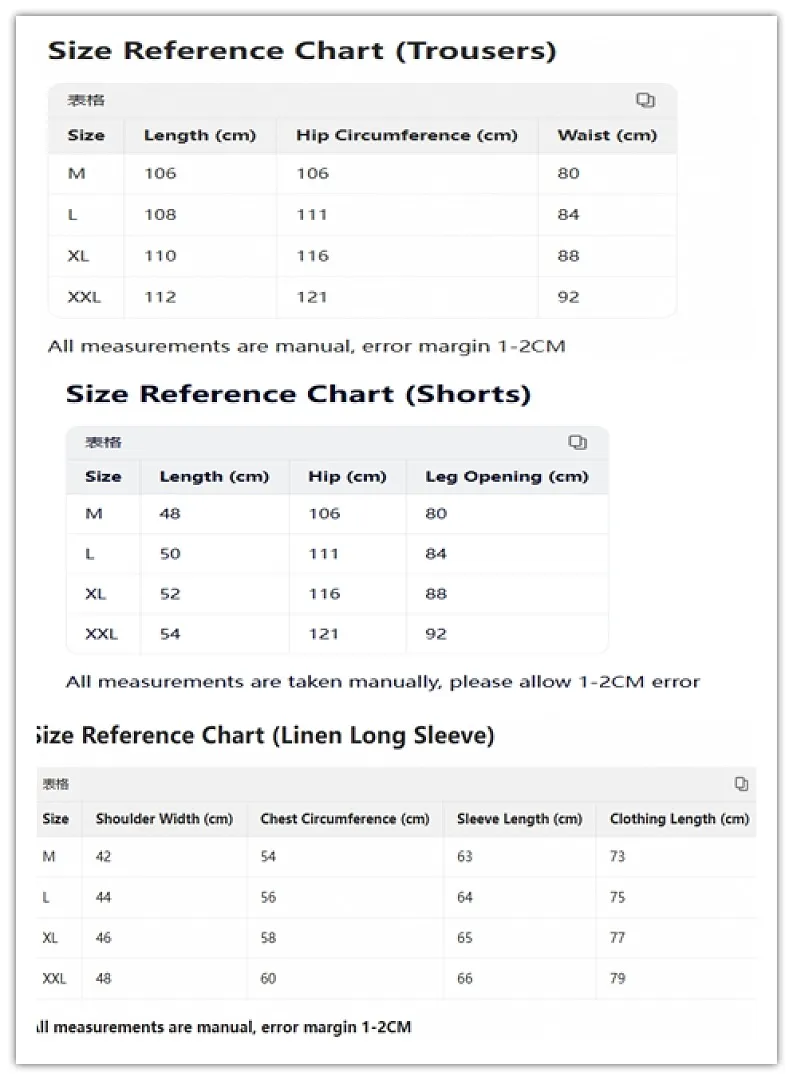Click the Linen Long Sleeve chart heading
Screen dimensions: 793x1080
265,736
